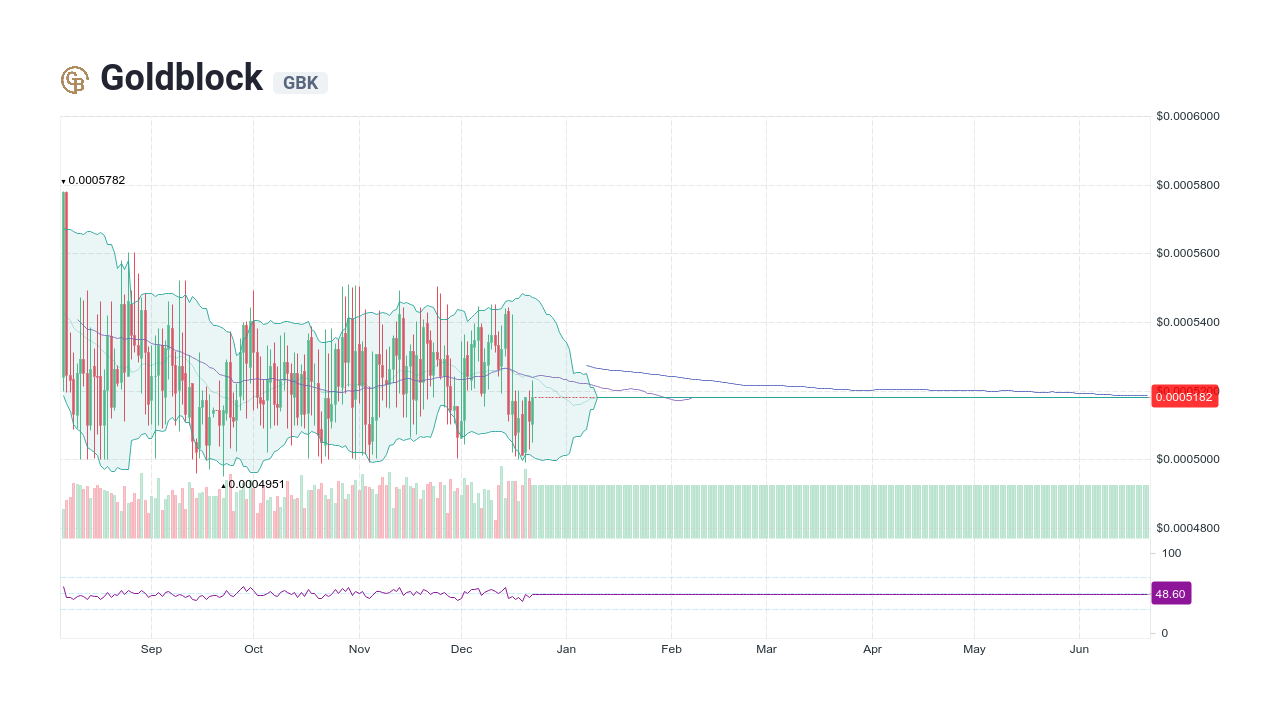Select the Jan axis label
Viewport: 1280px width, 720px height.
pos(566,648)
